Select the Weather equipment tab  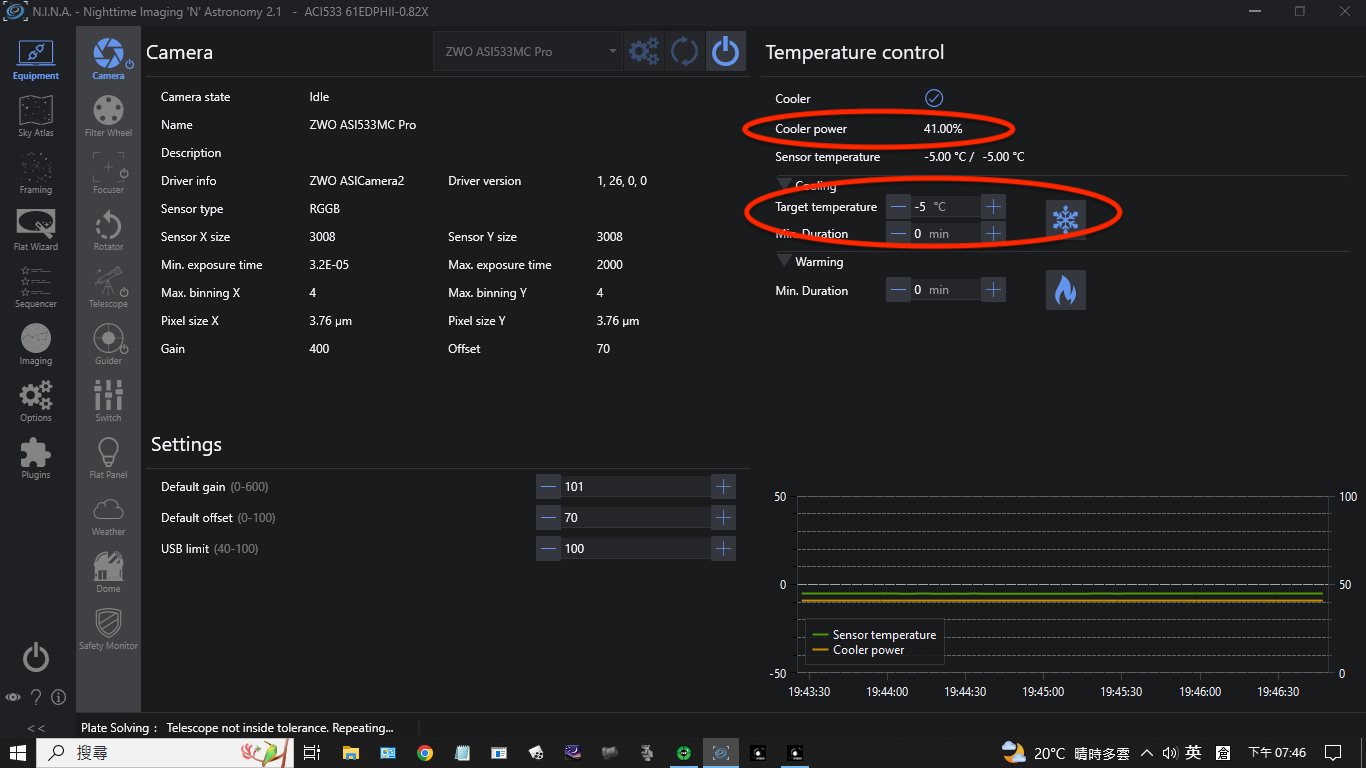pos(108,515)
